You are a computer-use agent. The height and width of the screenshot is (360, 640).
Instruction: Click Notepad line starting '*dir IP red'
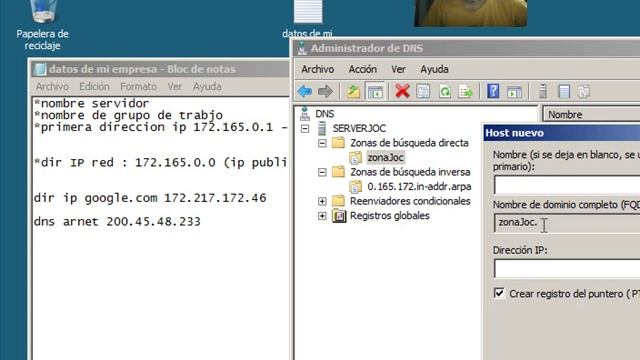click(x=160, y=162)
